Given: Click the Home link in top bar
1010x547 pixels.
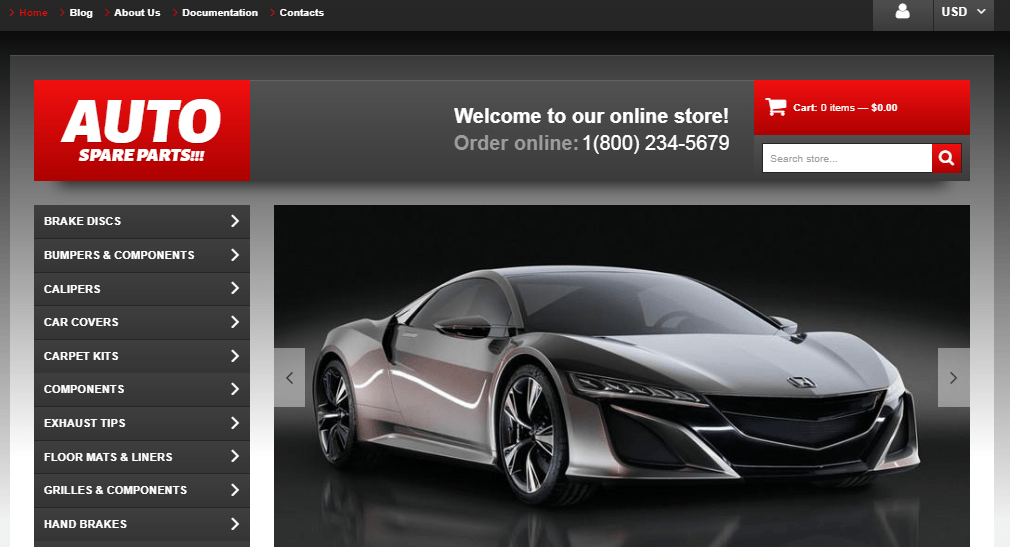Looking at the screenshot, I should pyautogui.click(x=33, y=13).
